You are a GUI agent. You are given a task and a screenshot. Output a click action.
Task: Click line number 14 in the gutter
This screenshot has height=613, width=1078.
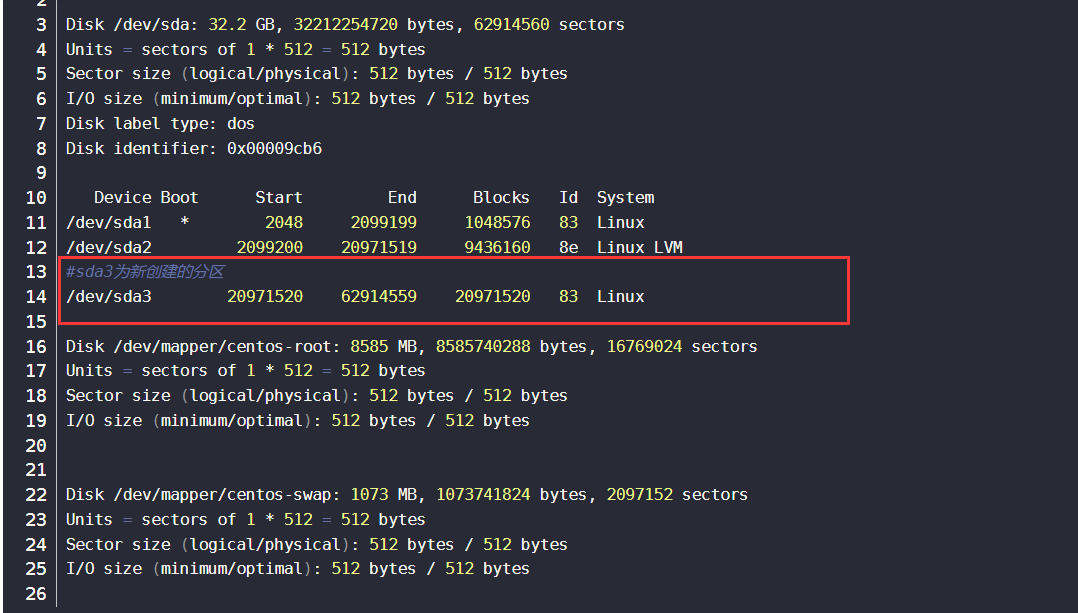[x=36, y=296]
